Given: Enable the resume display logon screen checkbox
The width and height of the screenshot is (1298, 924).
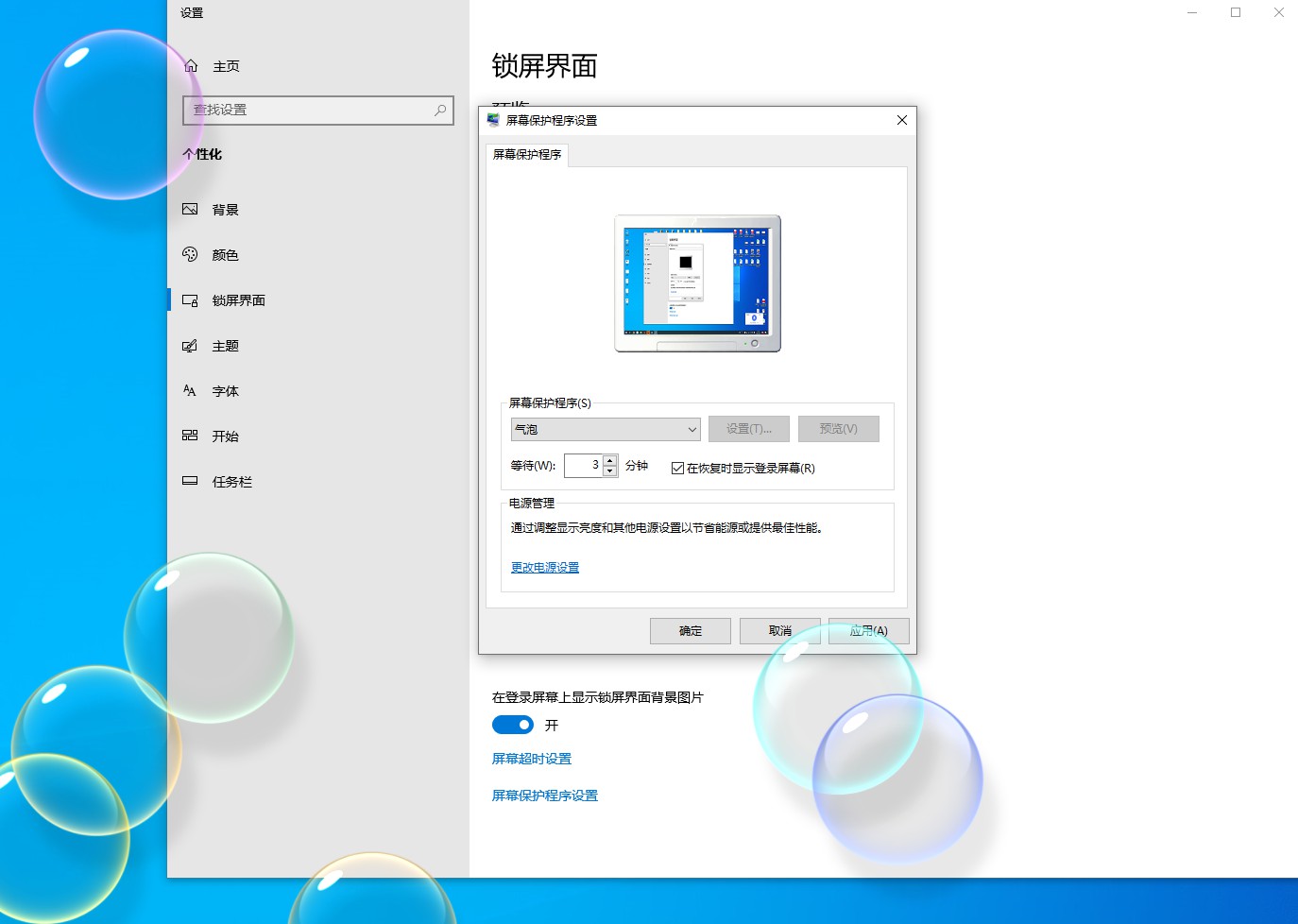Looking at the screenshot, I should [676, 468].
